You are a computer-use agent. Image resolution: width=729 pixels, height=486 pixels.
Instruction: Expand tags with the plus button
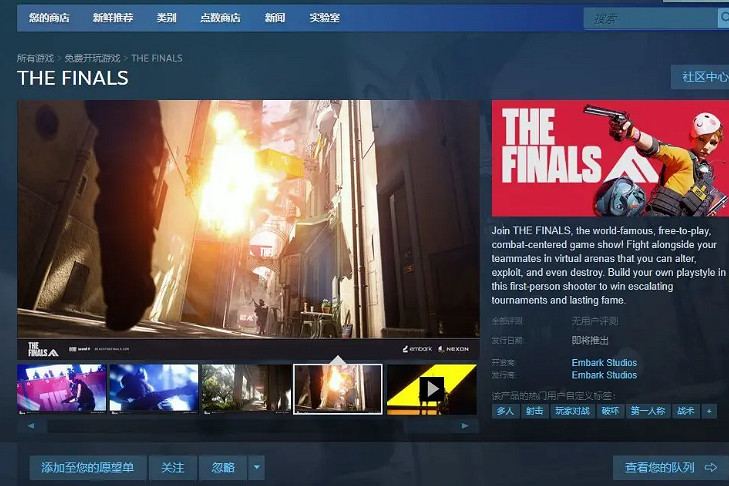pyautogui.click(x=709, y=411)
